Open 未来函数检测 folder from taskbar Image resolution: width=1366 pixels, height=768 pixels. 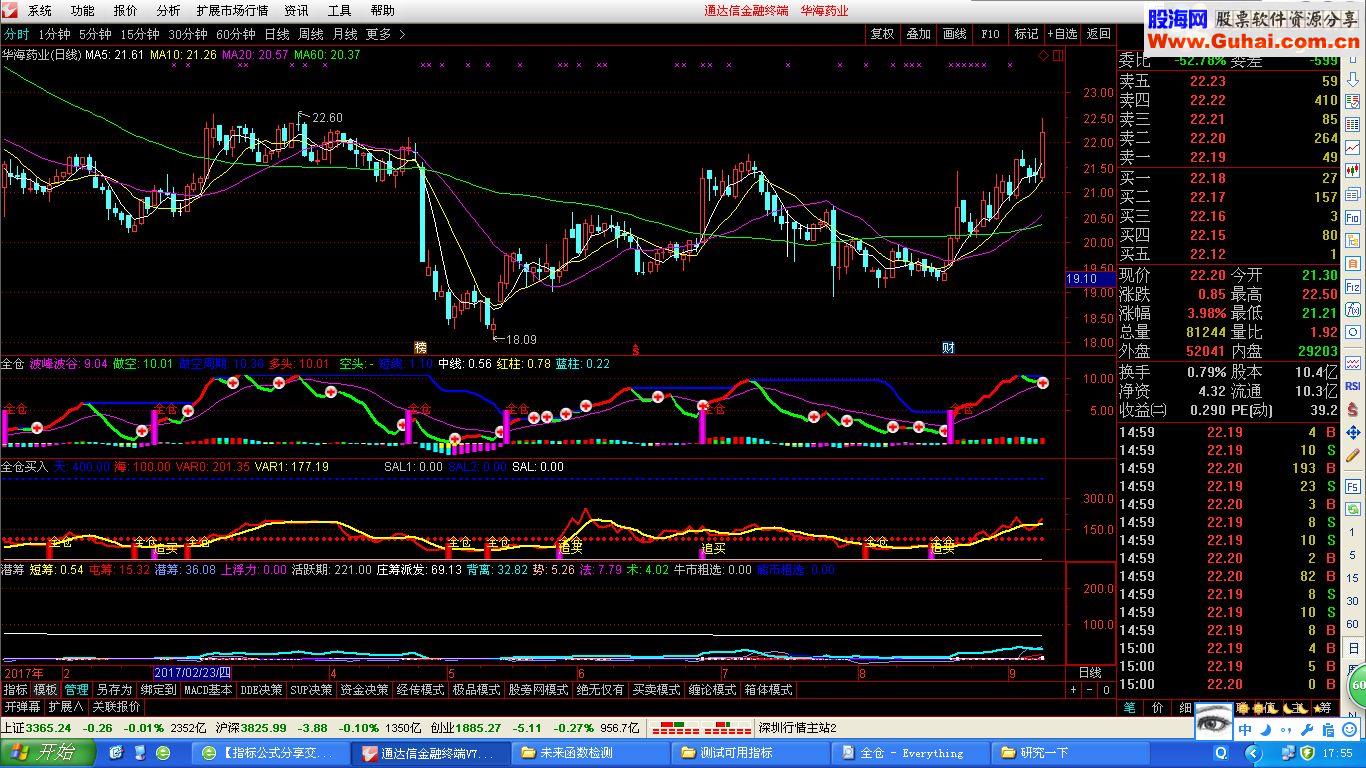click(590, 753)
